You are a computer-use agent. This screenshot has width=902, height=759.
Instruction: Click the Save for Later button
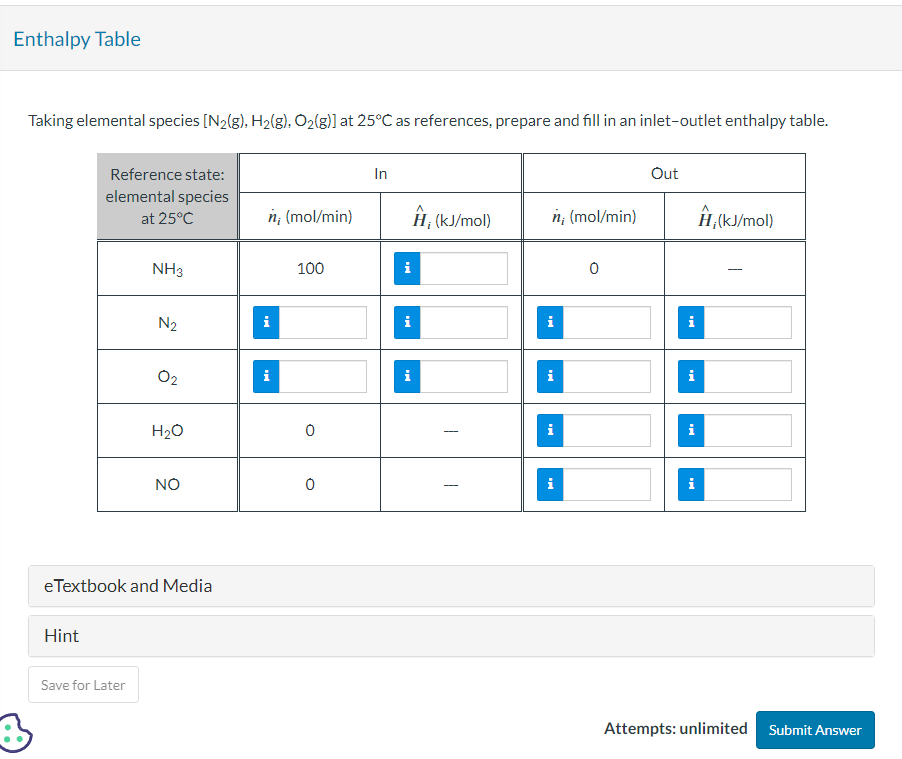pyautogui.click(x=83, y=685)
